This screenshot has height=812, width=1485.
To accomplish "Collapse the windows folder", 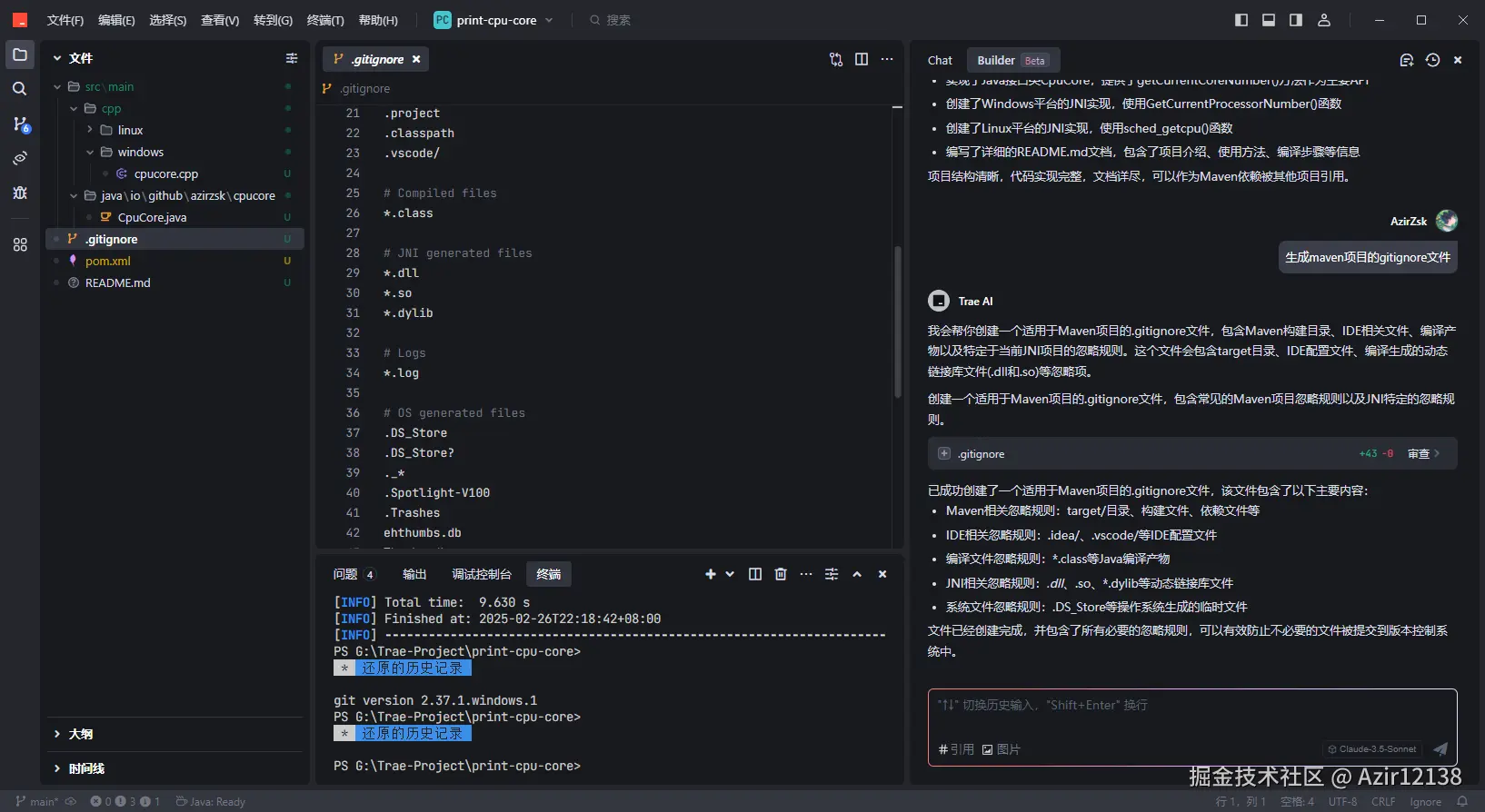I will (x=90, y=152).
